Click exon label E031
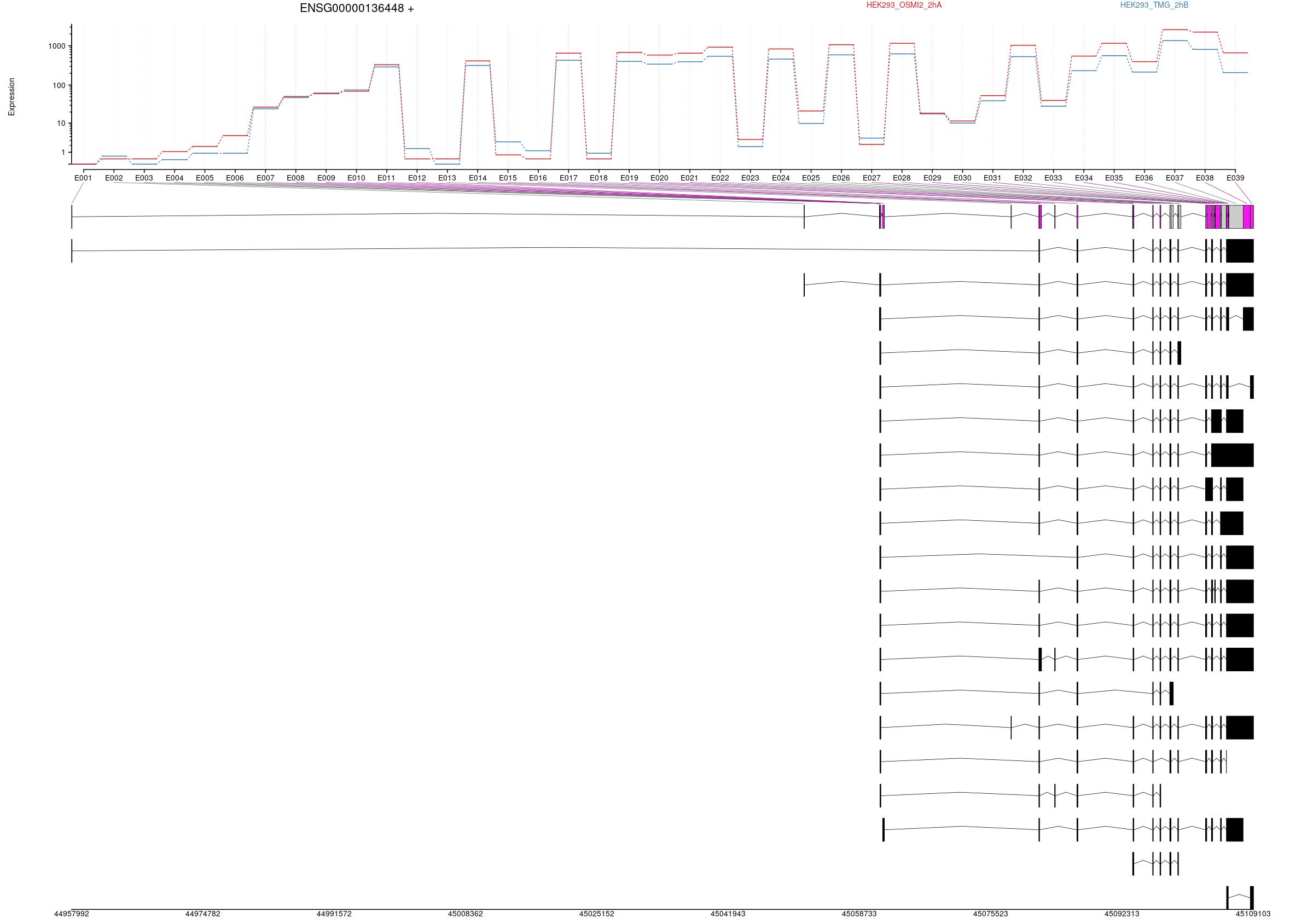Viewport: 1313px width, 924px height. point(993,178)
